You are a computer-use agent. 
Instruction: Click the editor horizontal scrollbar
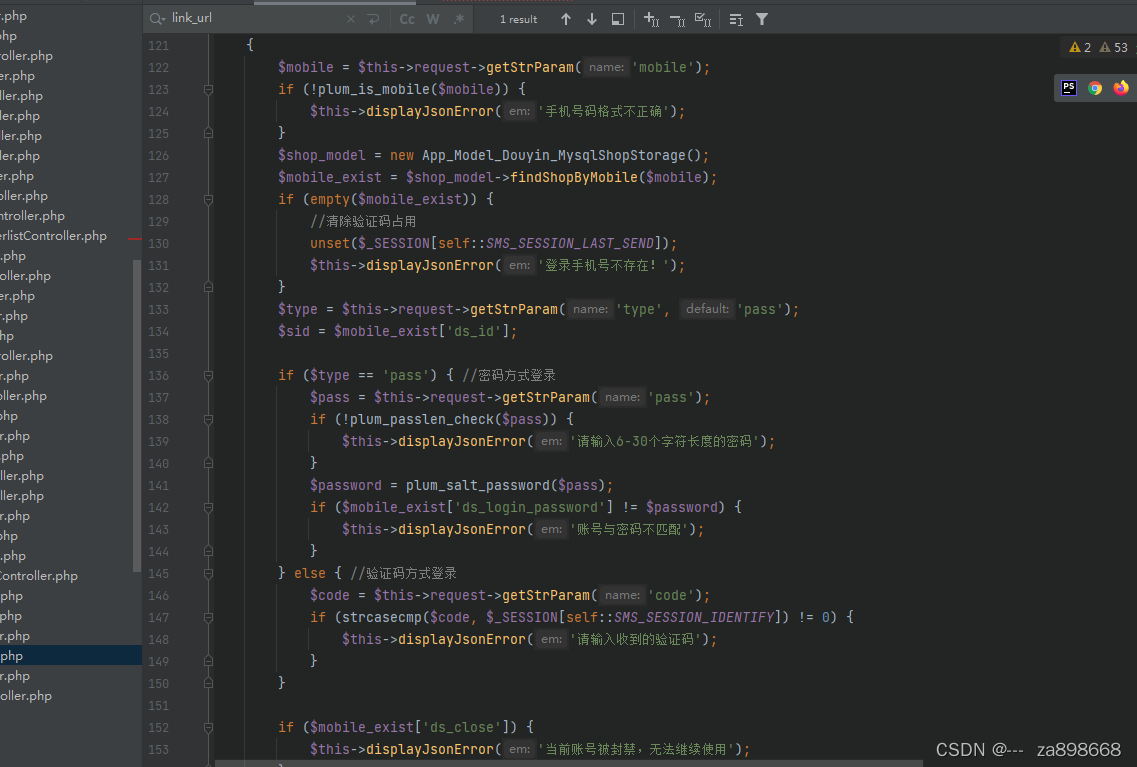(568, 763)
